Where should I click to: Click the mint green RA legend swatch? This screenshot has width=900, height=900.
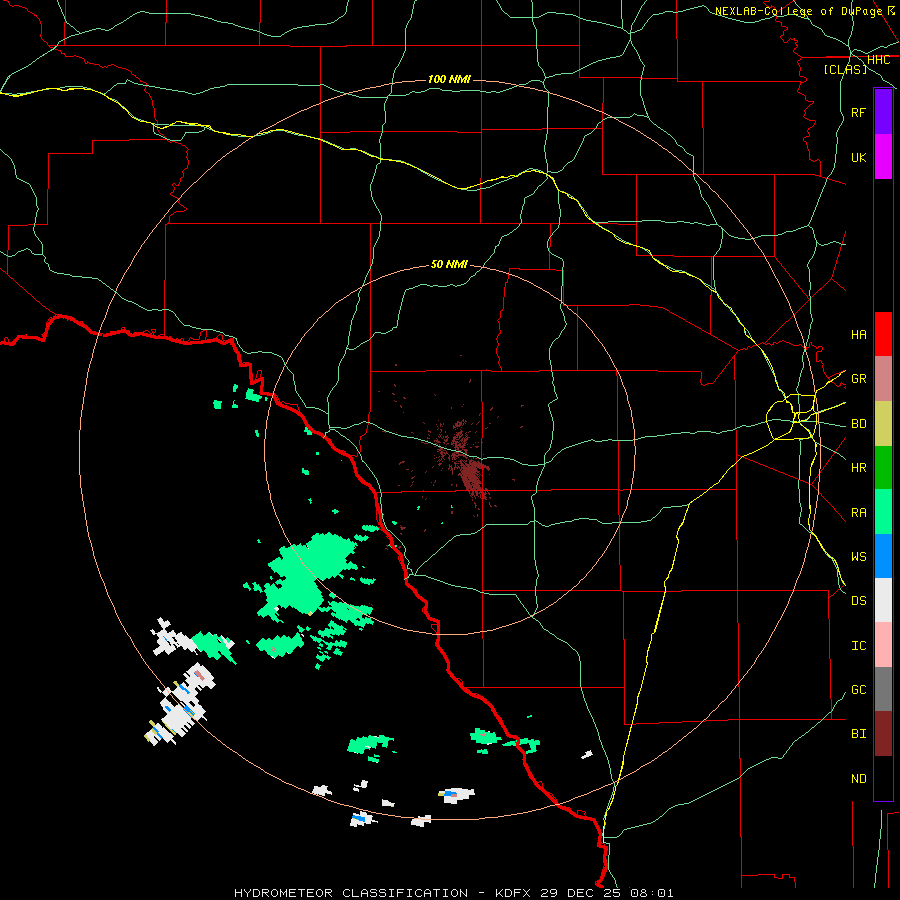coord(883,512)
